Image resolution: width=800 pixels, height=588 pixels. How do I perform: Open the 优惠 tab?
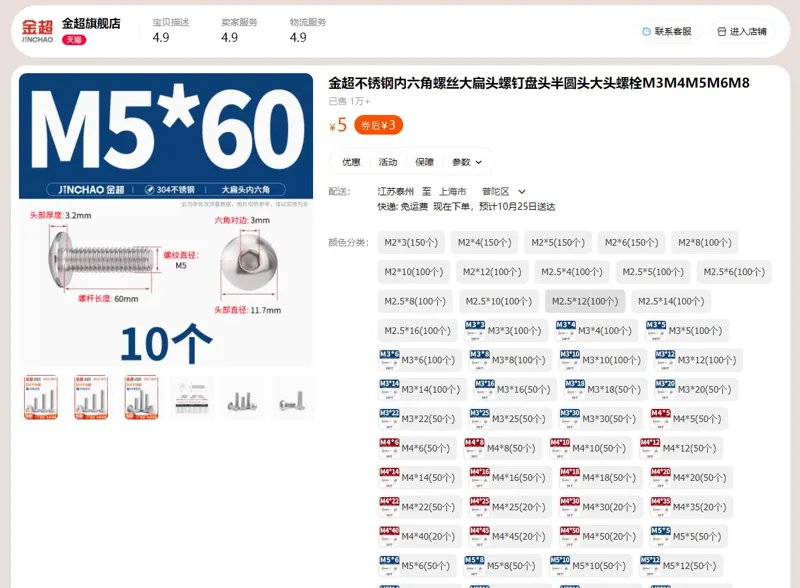[351, 162]
